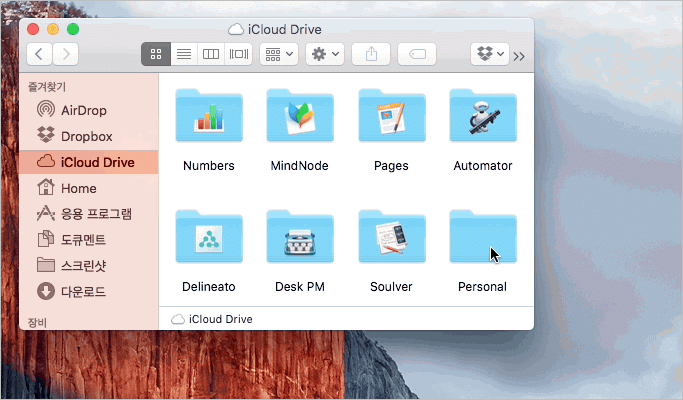The width and height of the screenshot is (683, 400).
Task: Select the Delineato folder icon
Action: (209, 237)
